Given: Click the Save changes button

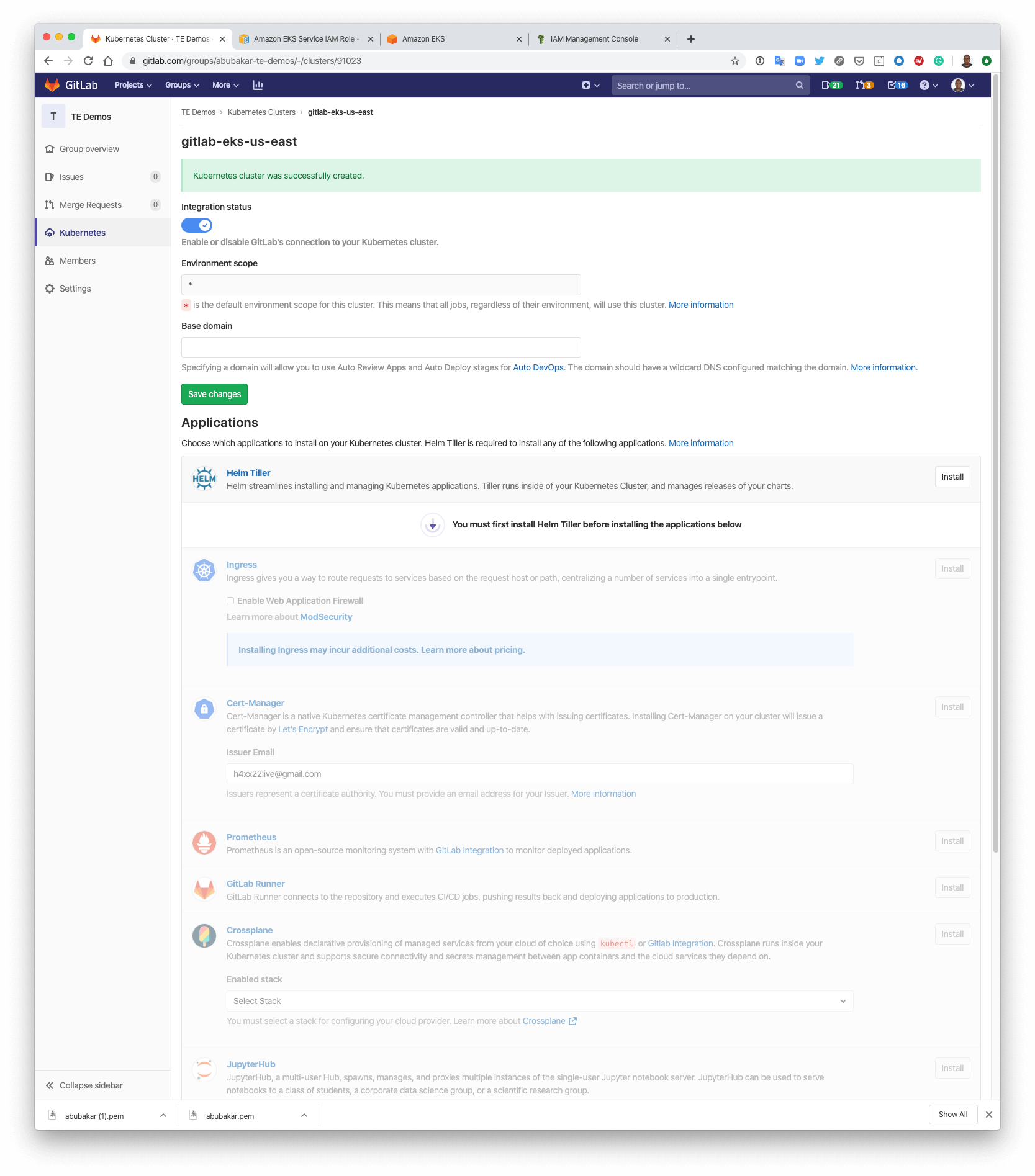Looking at the screenshot, I should click(214, 394).
